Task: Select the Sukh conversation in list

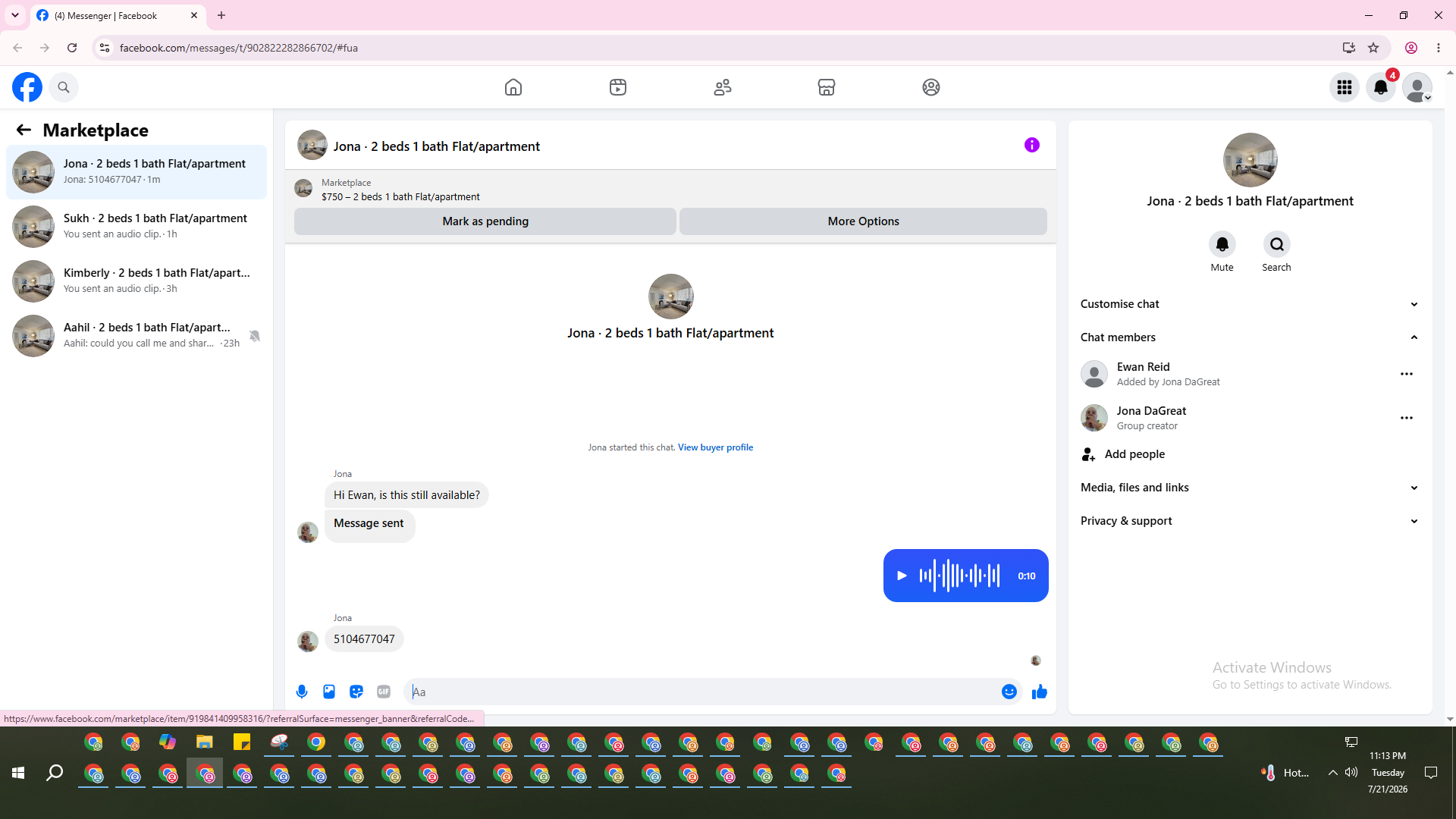Action: pyautogui.click(x=136, y=227)
